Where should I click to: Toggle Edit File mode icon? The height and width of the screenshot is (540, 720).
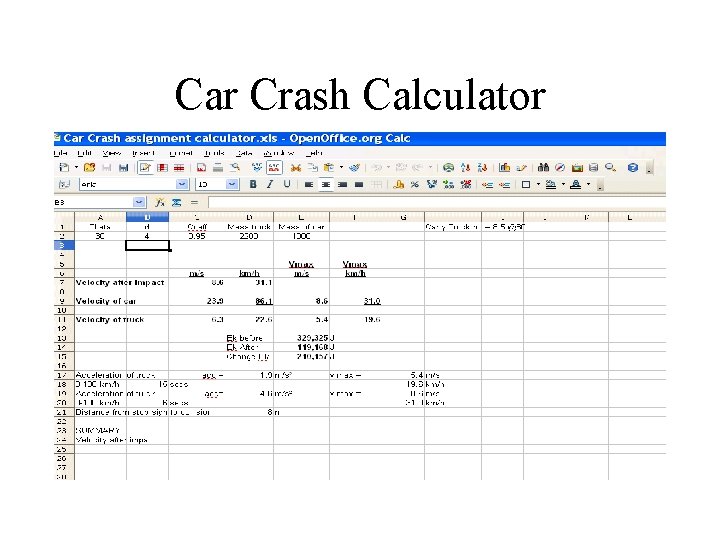(146, 168)
